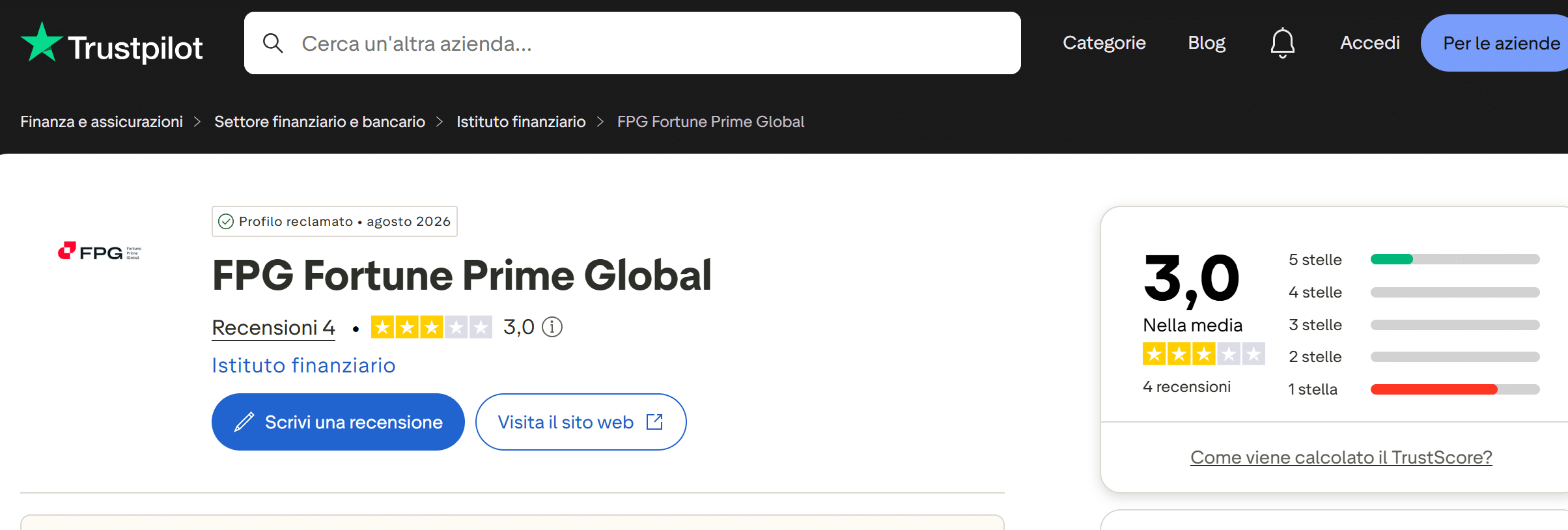
Task: Click the green 5 stelle bar
Action: click(1392, 259)
